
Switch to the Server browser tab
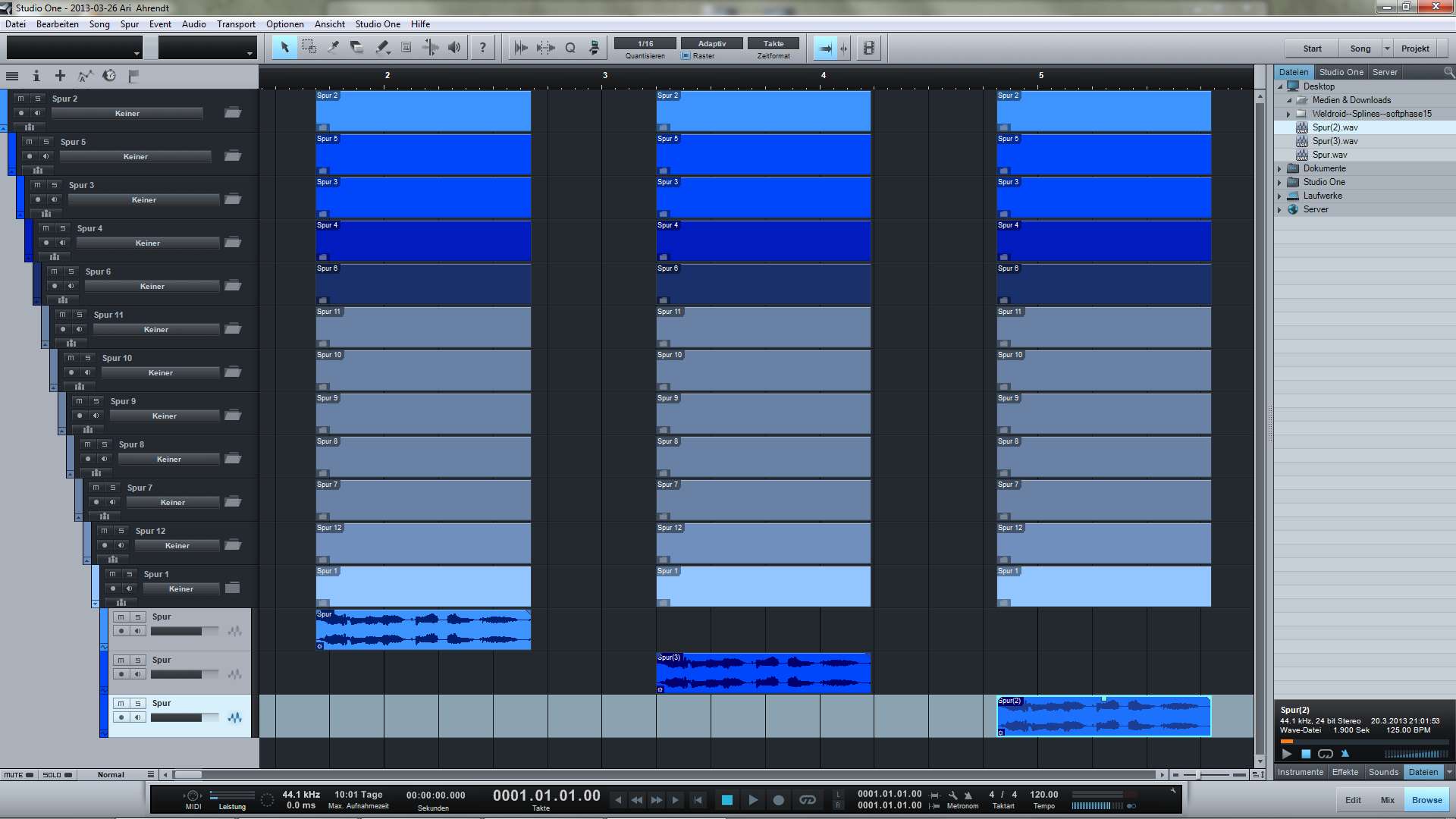pos(1385,72)
